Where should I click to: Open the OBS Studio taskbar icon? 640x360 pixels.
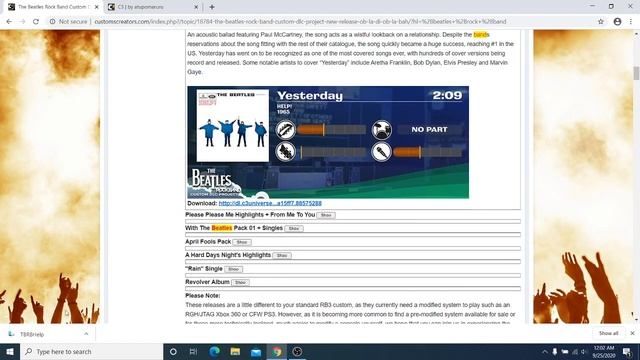(x=297, y=351)
